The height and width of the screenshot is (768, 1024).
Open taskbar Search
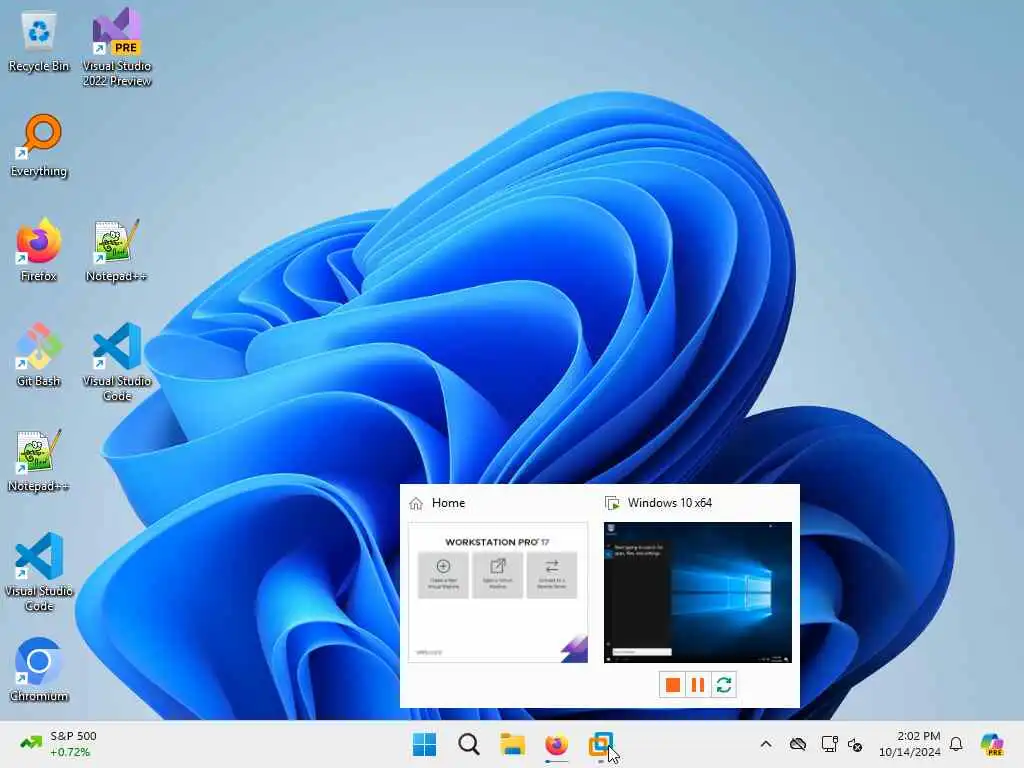tap(468, 744)
